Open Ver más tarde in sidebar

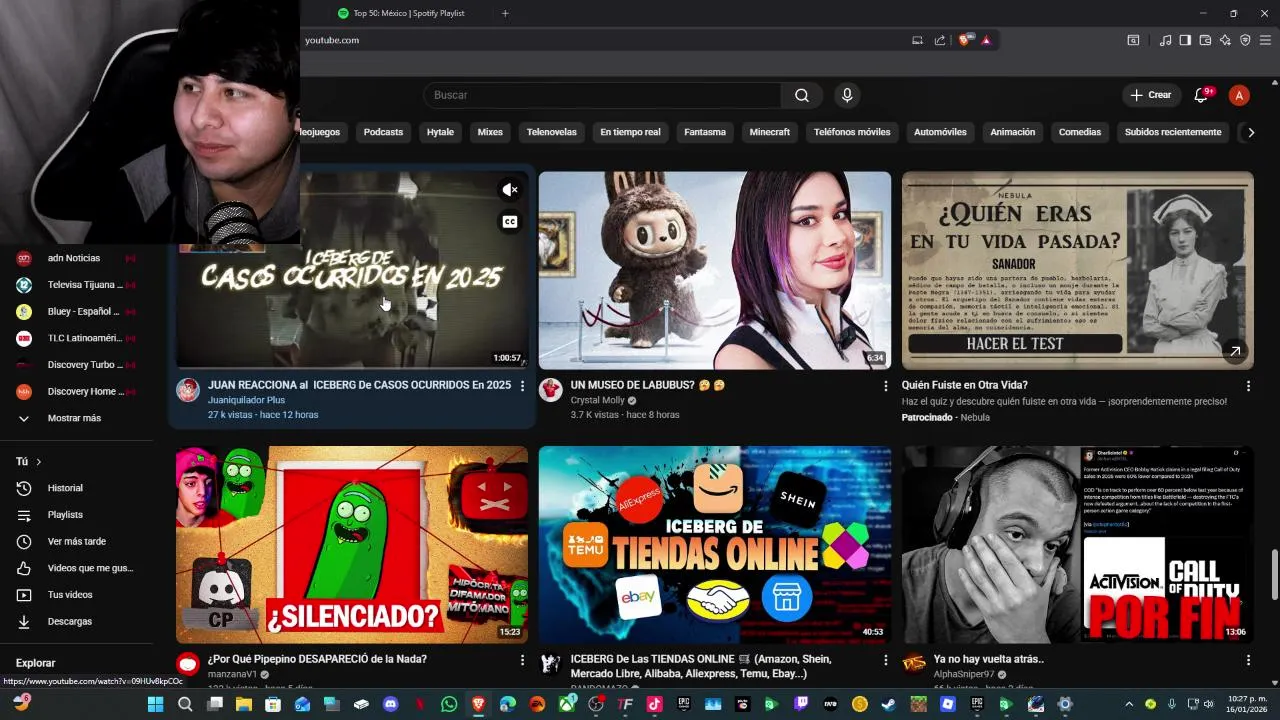(76, 541)
